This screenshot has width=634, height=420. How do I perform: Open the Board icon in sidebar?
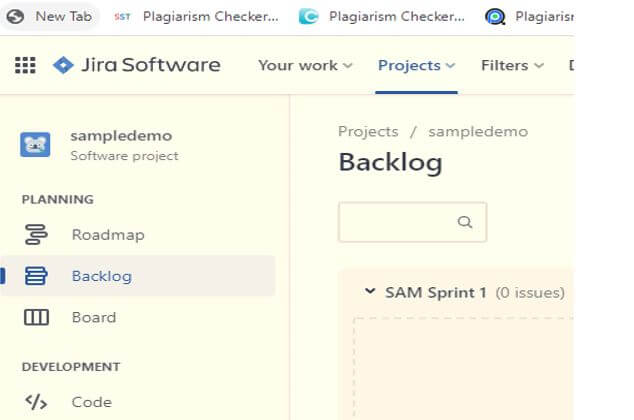[x=36, y=317]
